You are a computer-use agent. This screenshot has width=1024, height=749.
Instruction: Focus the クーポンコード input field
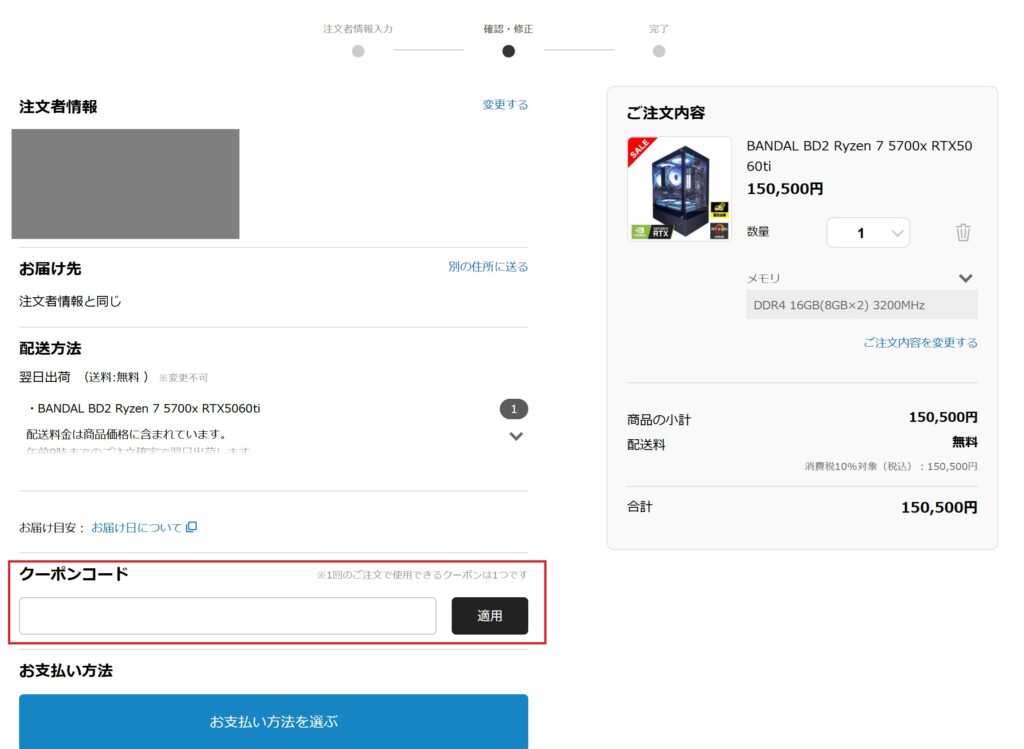click(x=228, y=616)
